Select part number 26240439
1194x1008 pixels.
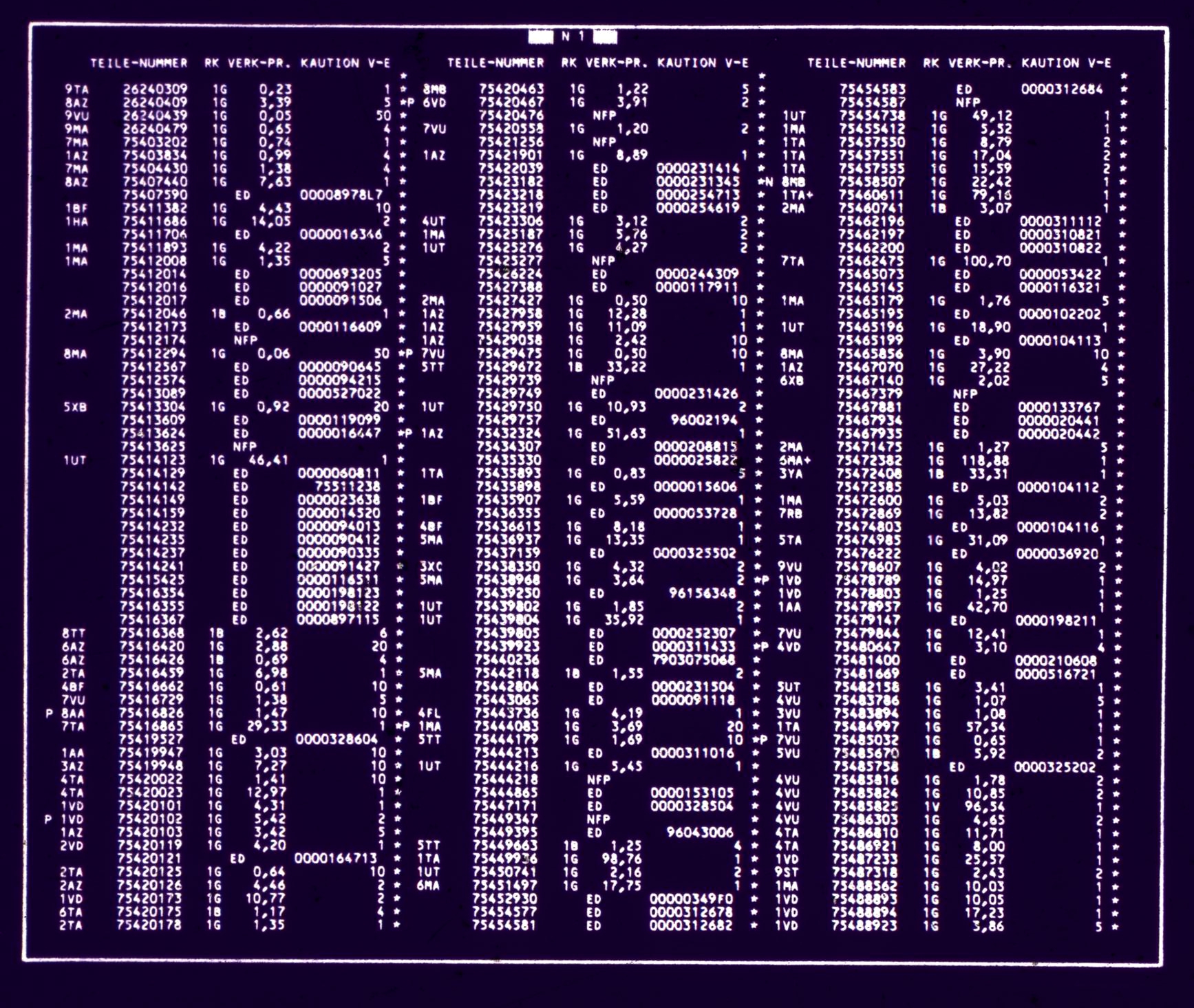pos(156,116)
